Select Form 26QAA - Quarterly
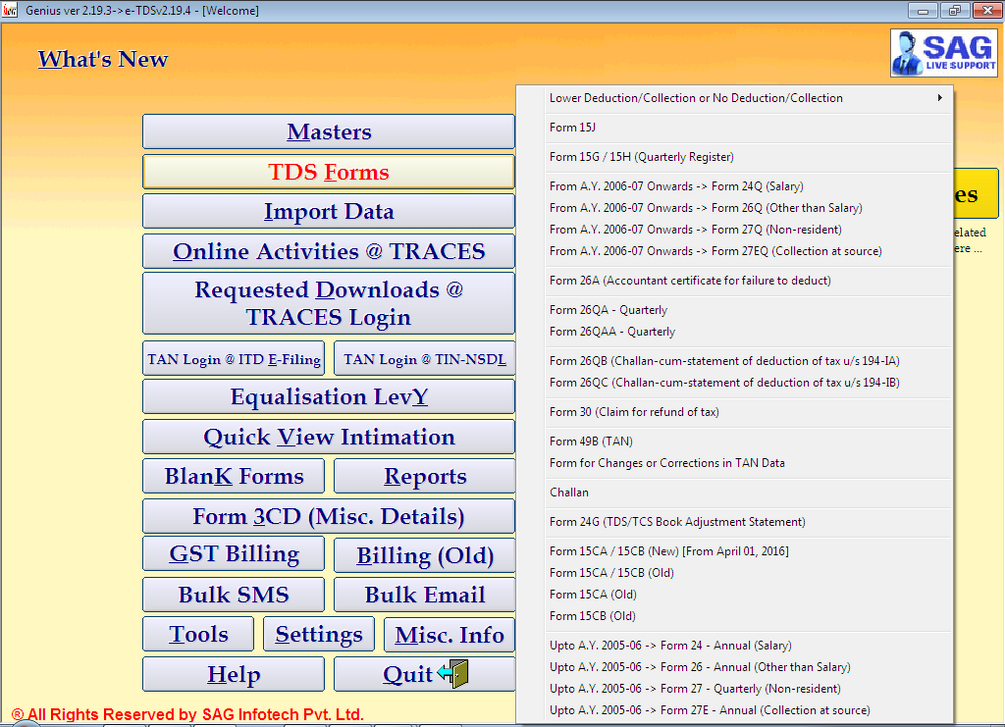 click(735, 331)
